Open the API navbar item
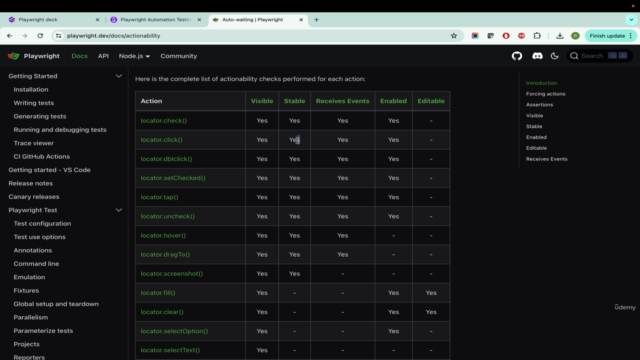 (103, 56)
